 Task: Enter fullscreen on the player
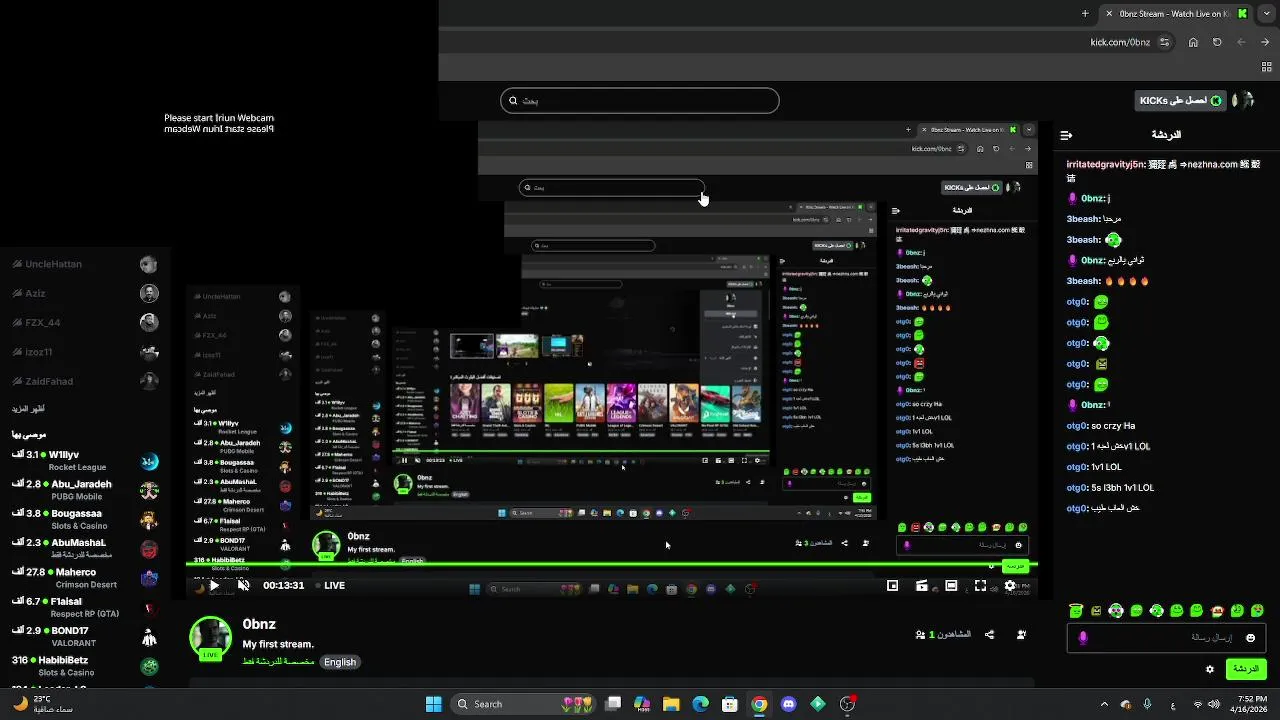click(x=980, y=585)
